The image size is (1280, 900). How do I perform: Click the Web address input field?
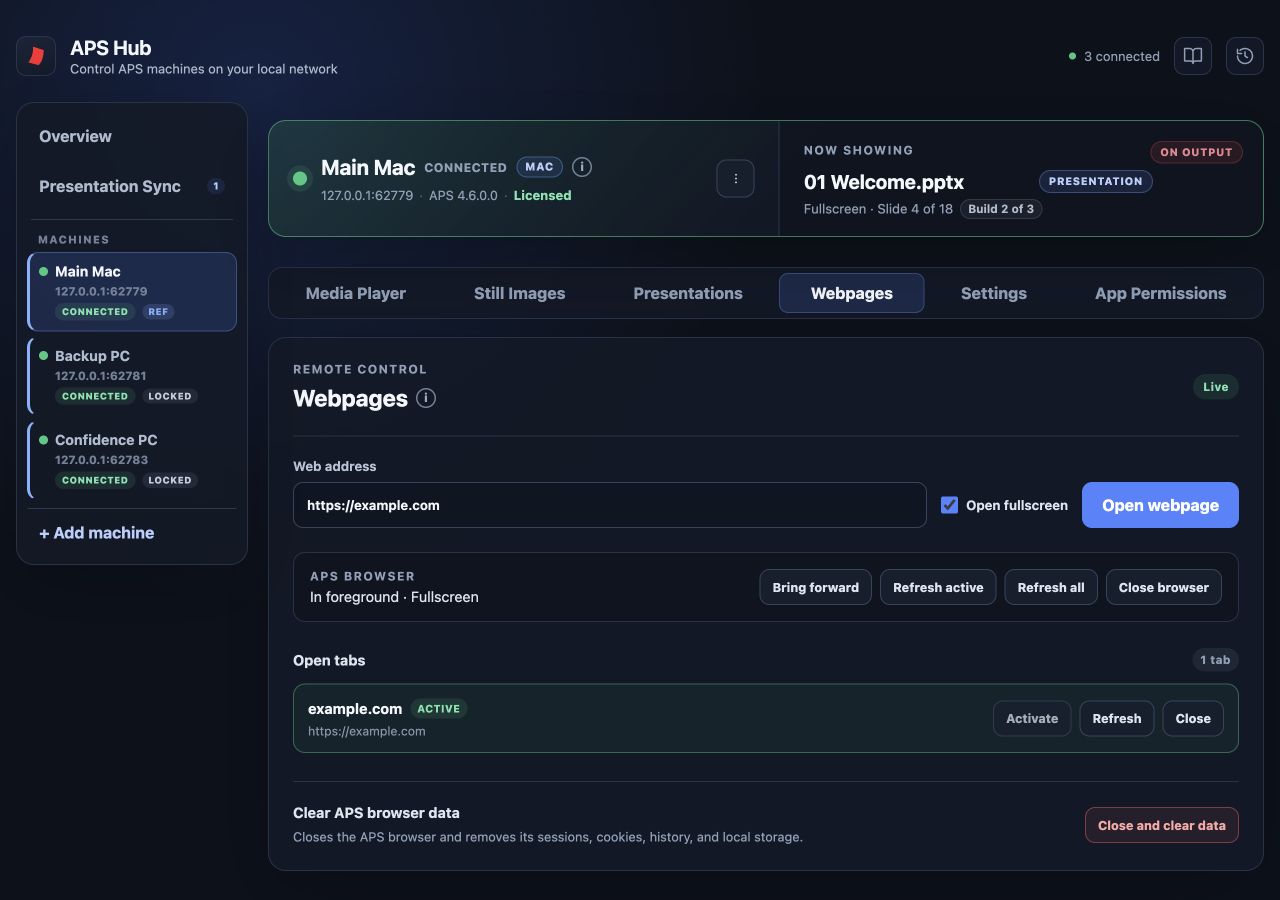(x=610, y=505)
